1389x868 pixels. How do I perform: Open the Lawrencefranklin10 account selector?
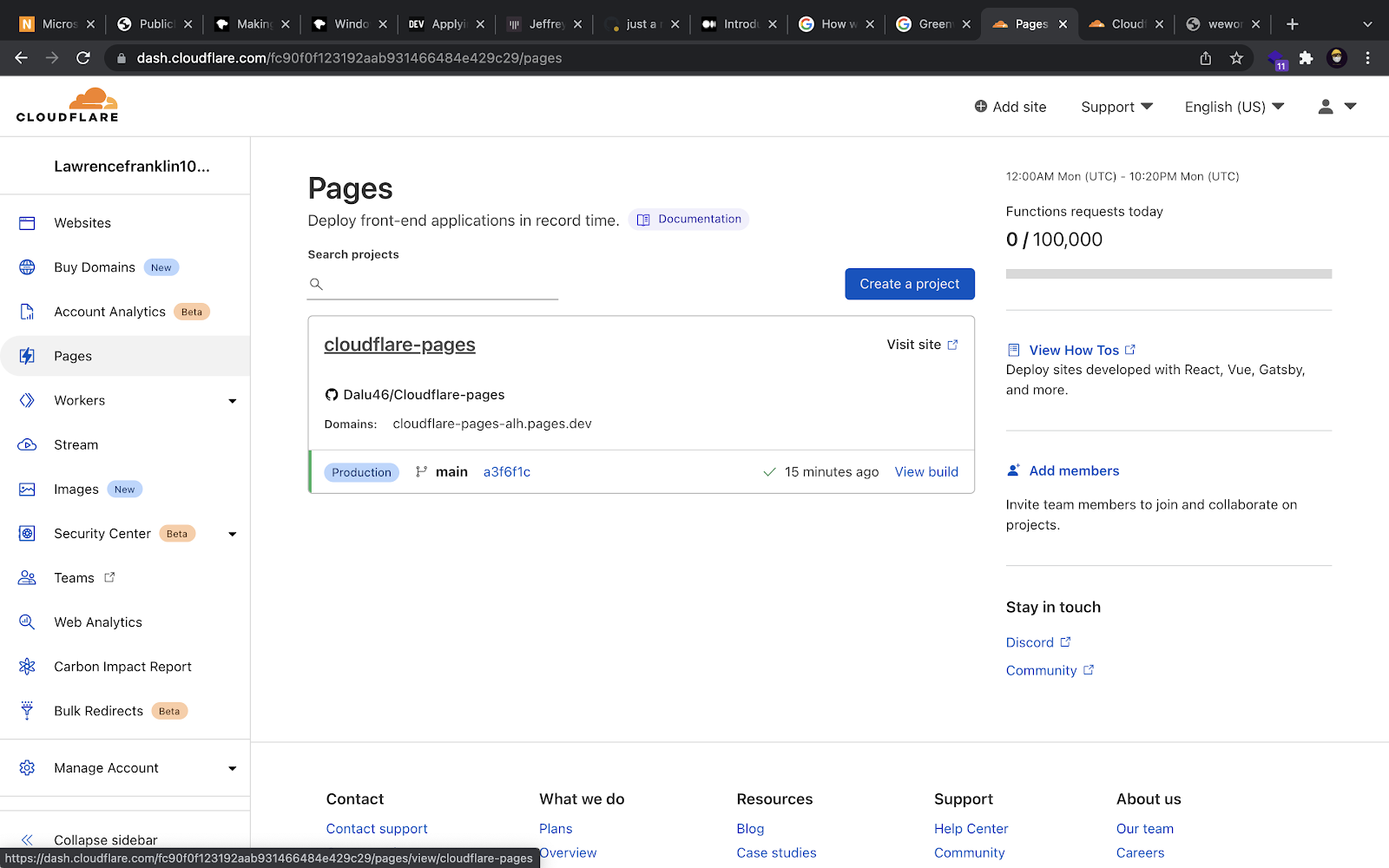tap(132, 166)
